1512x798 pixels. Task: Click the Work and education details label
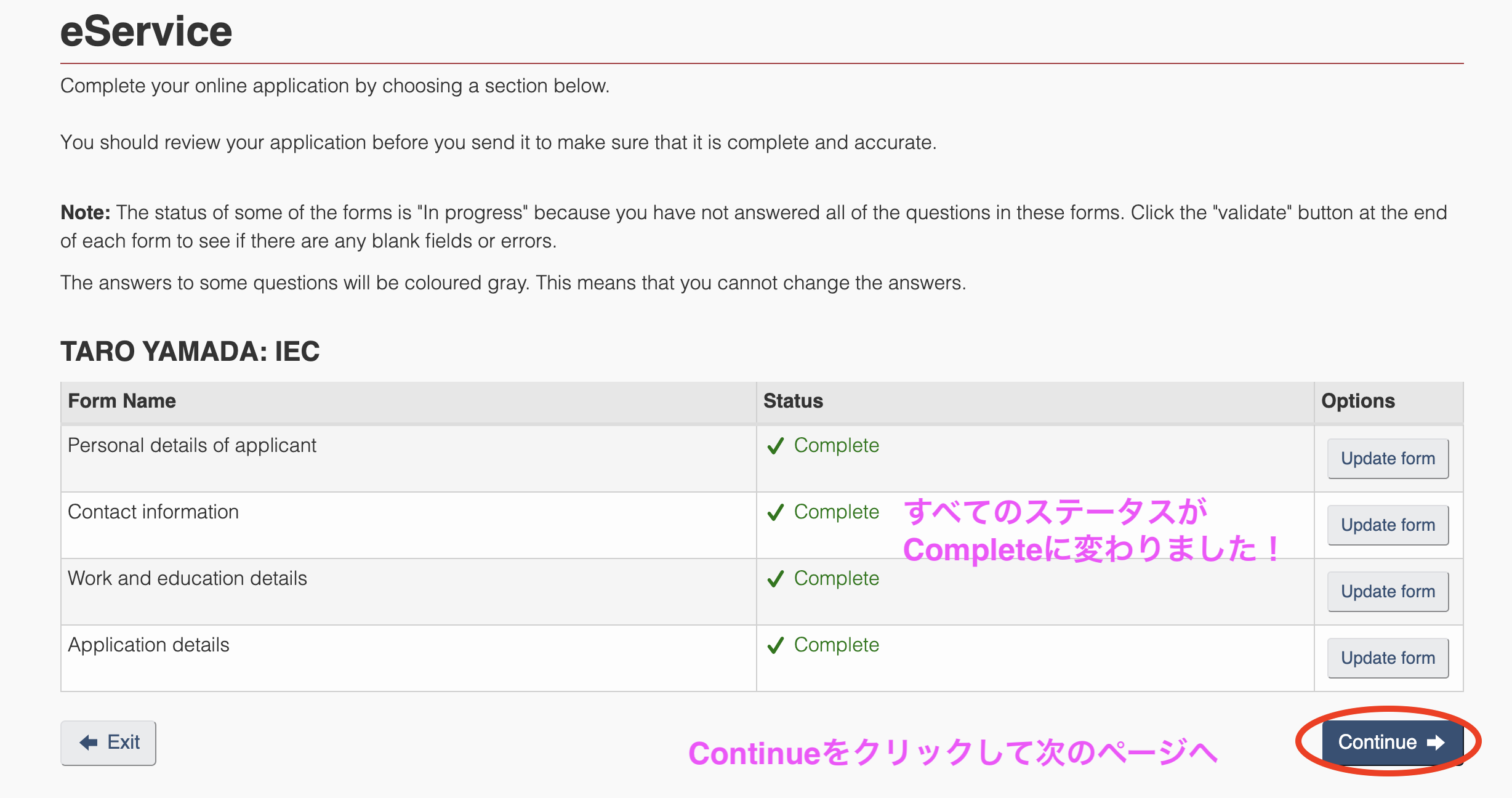[x=187, y=578]
